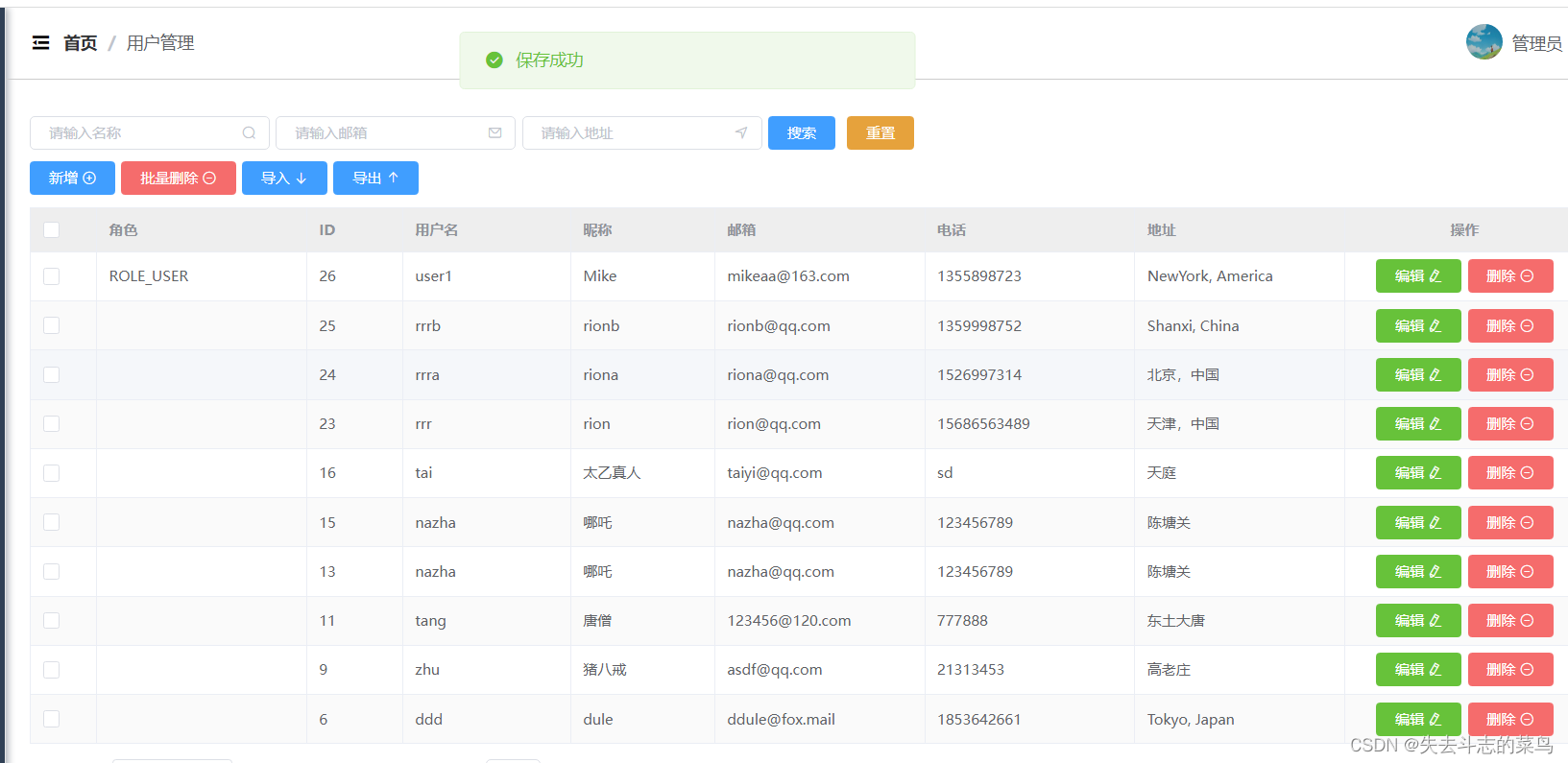Screen dimensions: 1568x763
Task: Click 编辑 for tai row
Action: click(x=1418, y=473)
